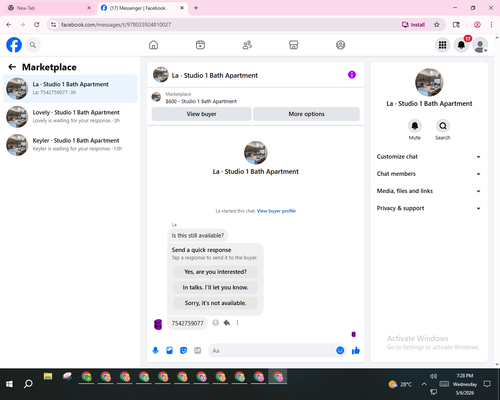This screenshot has width=500, height=400.
Task: Open Windows taskbar search
Action: 28,384
